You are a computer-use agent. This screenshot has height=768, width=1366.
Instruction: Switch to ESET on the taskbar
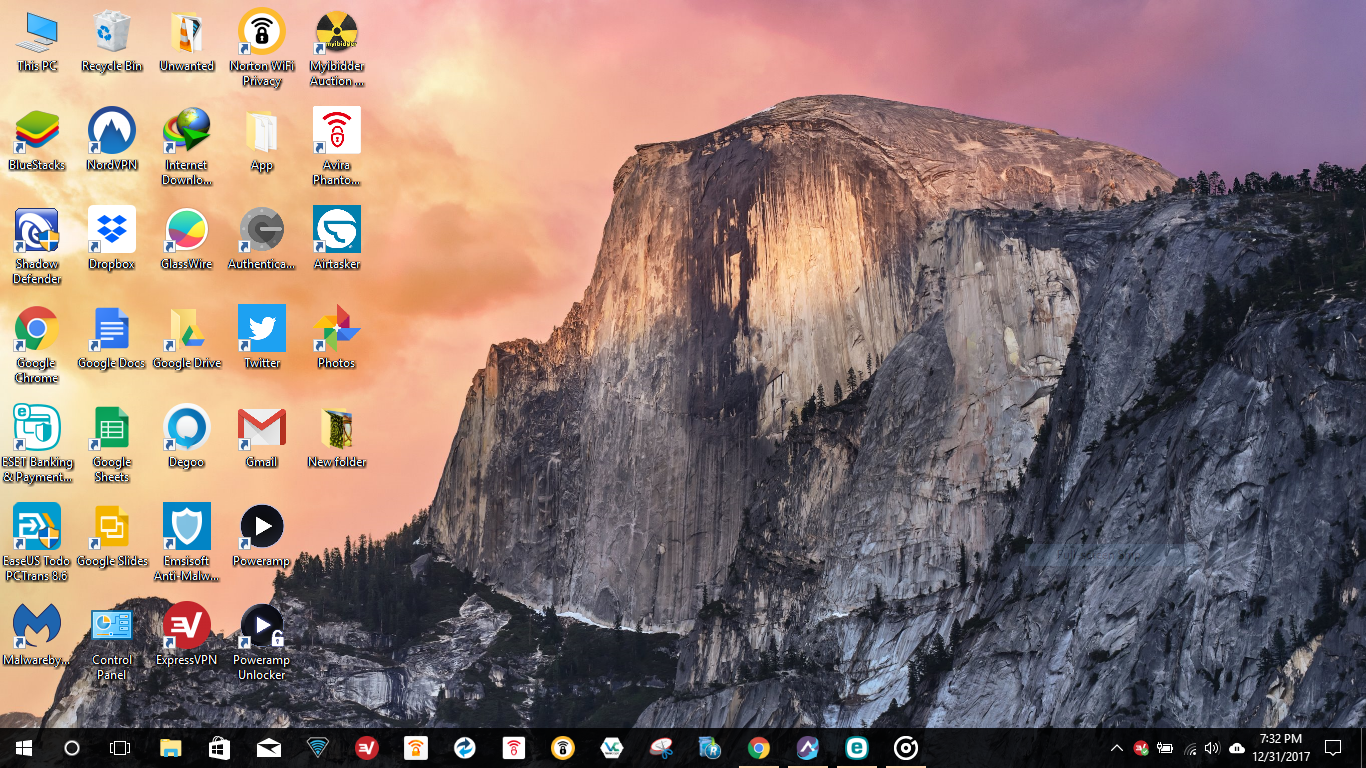point(857,748)
